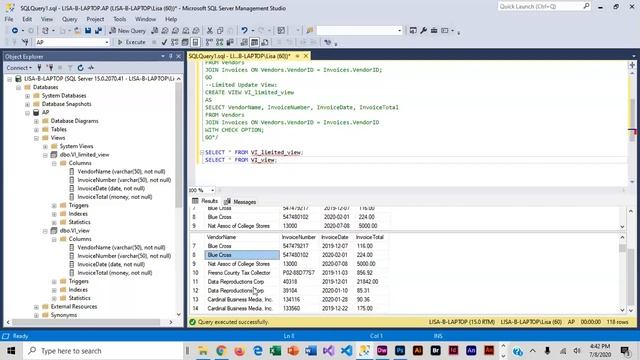Click the Save file icon
This screenshot has width=640, height=360.
click(88, 31)
